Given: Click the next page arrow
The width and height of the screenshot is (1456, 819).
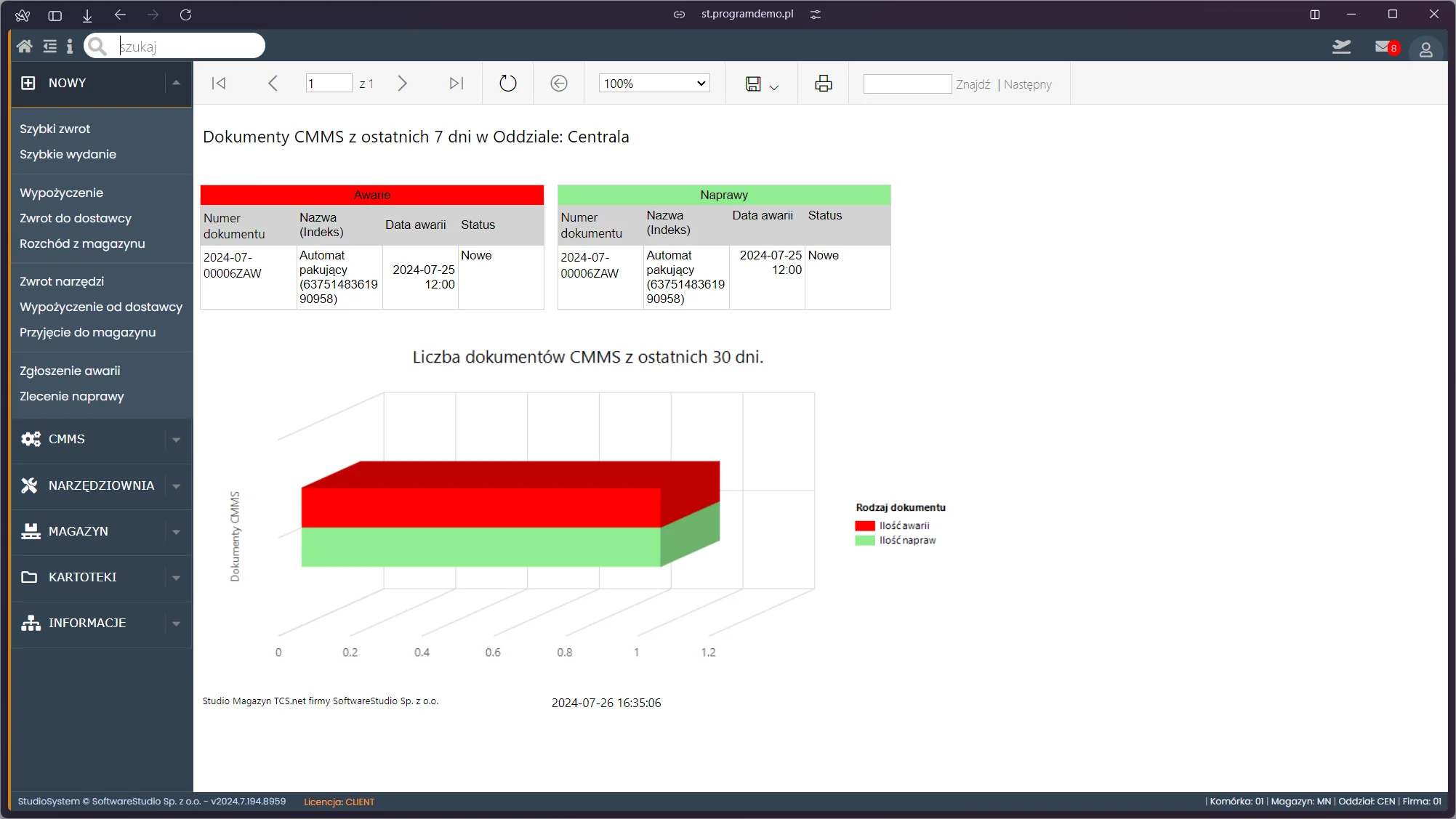Looking at the screenshot, I should (x=402, y=84).
